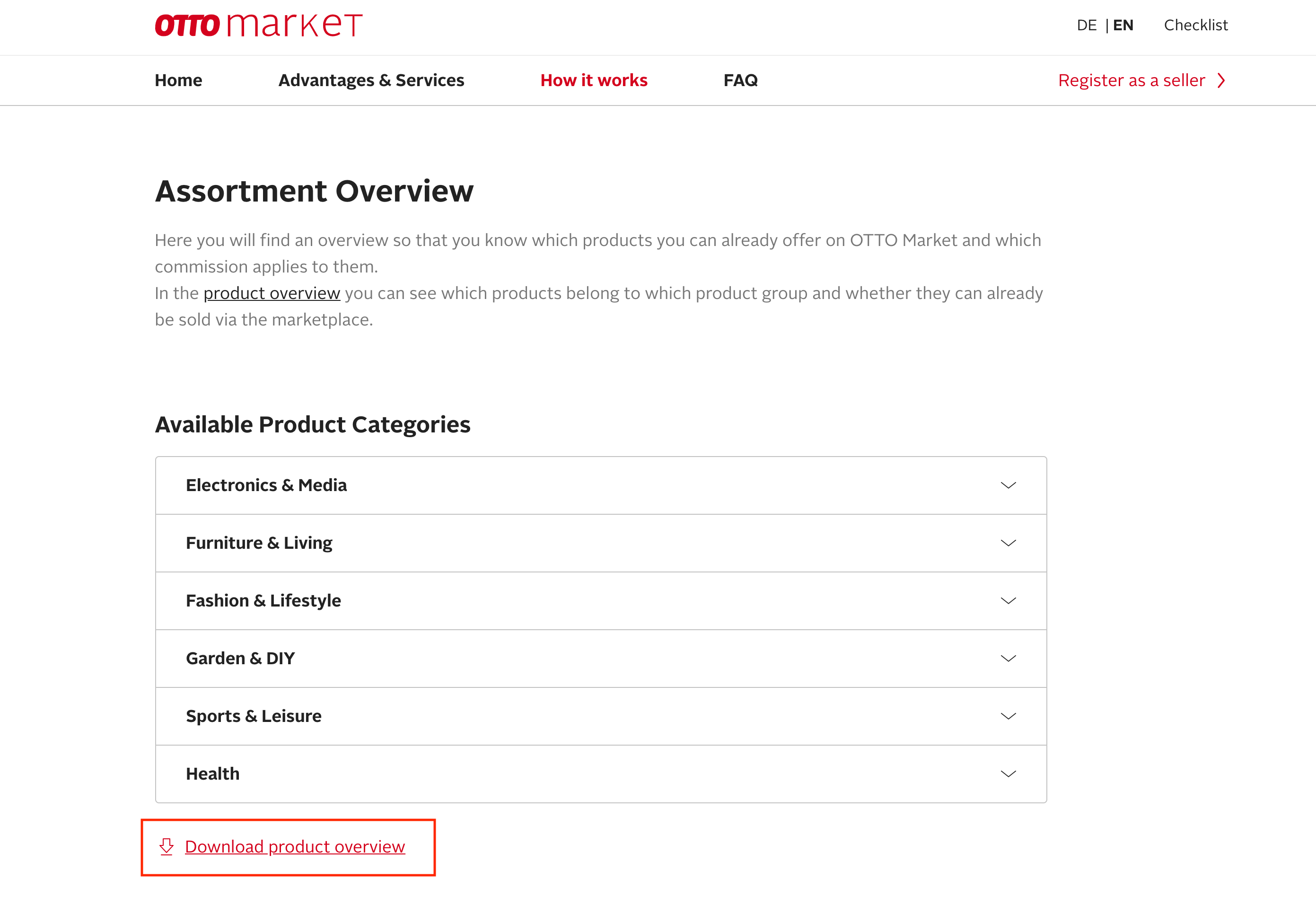Expand the Fashion & Lifestyle category
1316x897 pixels.
tap(264, 600)
